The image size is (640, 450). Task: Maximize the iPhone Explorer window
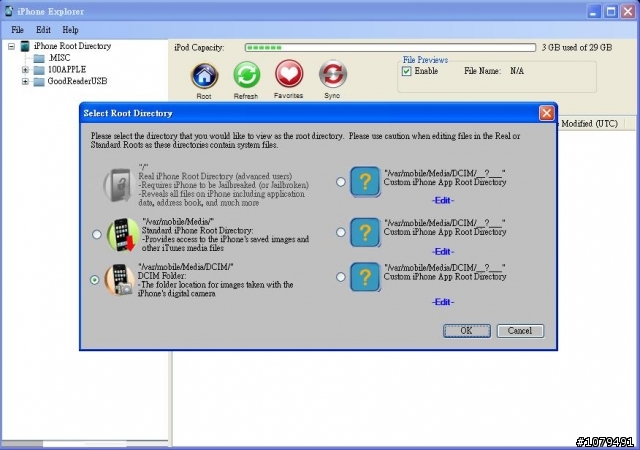(611, 11)
